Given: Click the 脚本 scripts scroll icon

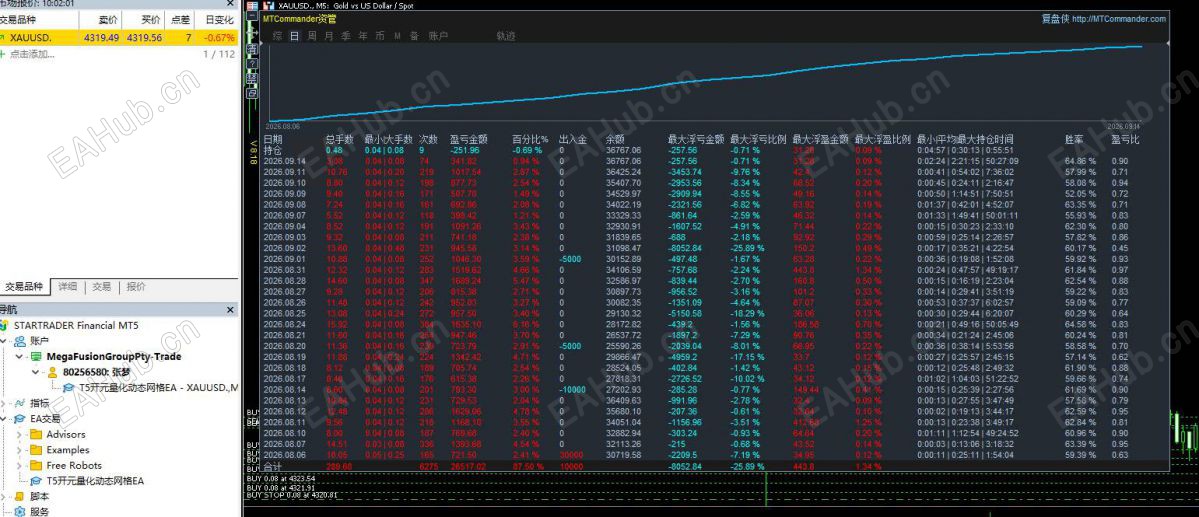Looking at the screenshot, I should point(20,496).
